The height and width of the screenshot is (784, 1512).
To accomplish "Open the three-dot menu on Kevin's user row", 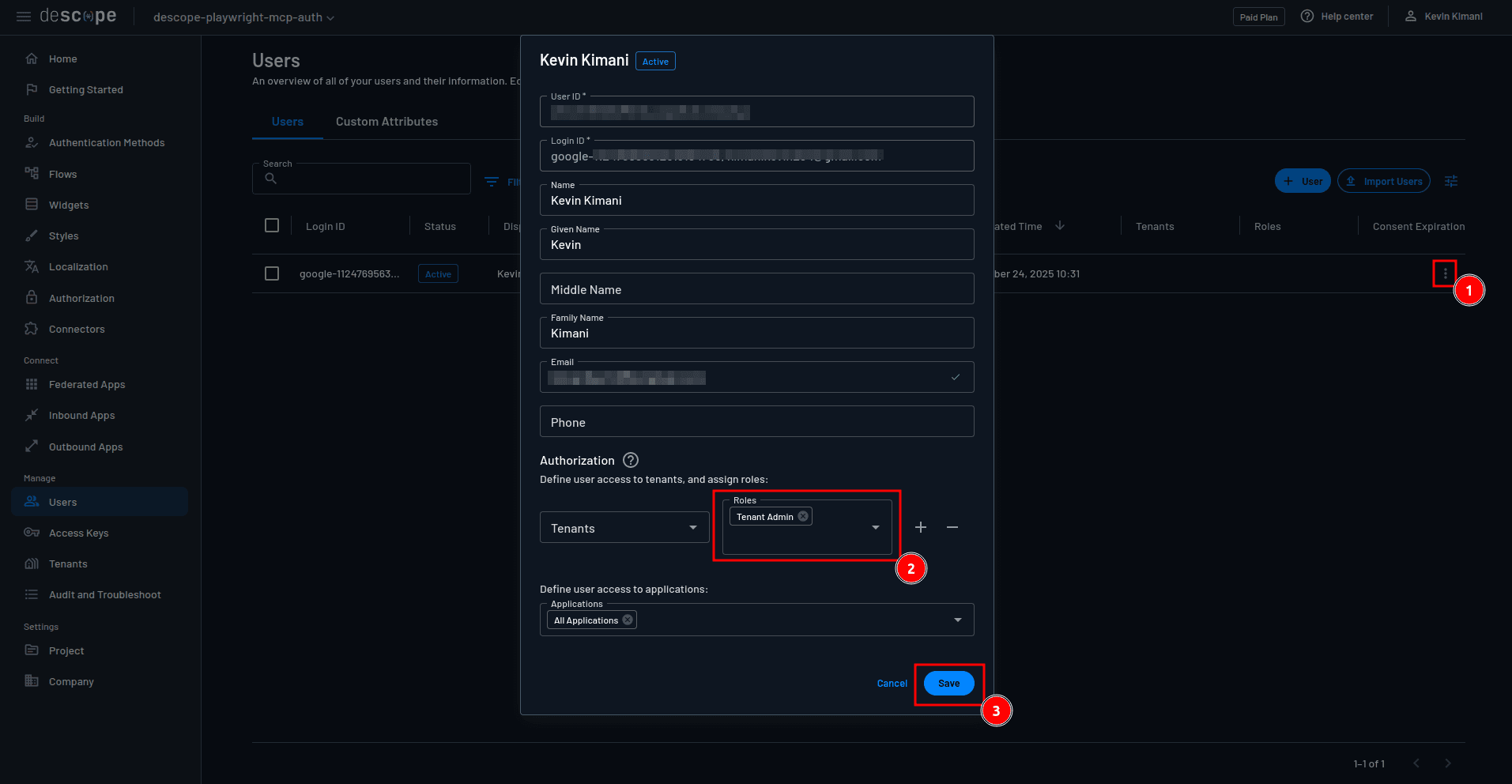I will (1445, 273).
